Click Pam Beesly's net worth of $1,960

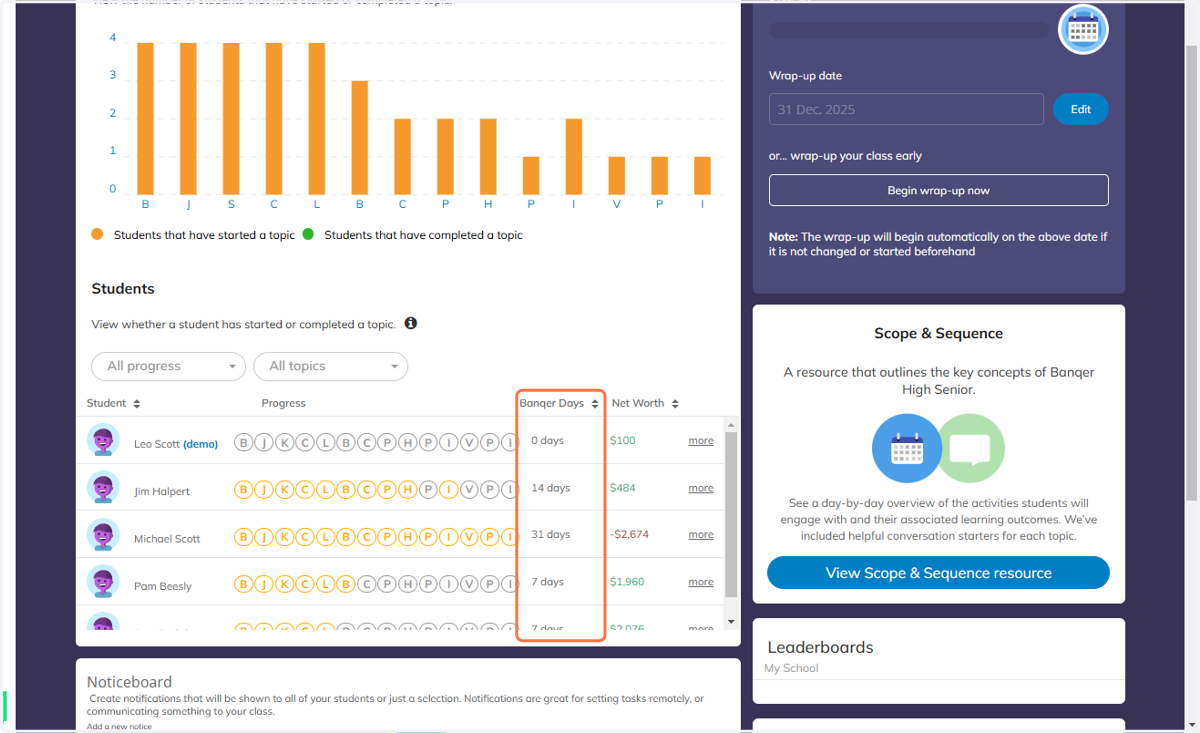627,581
